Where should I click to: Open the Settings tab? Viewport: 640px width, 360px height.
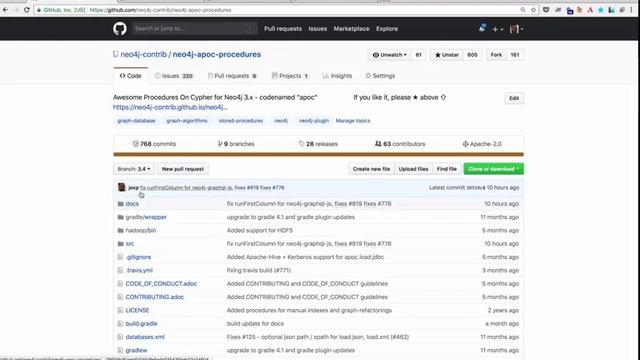point(380,76)
